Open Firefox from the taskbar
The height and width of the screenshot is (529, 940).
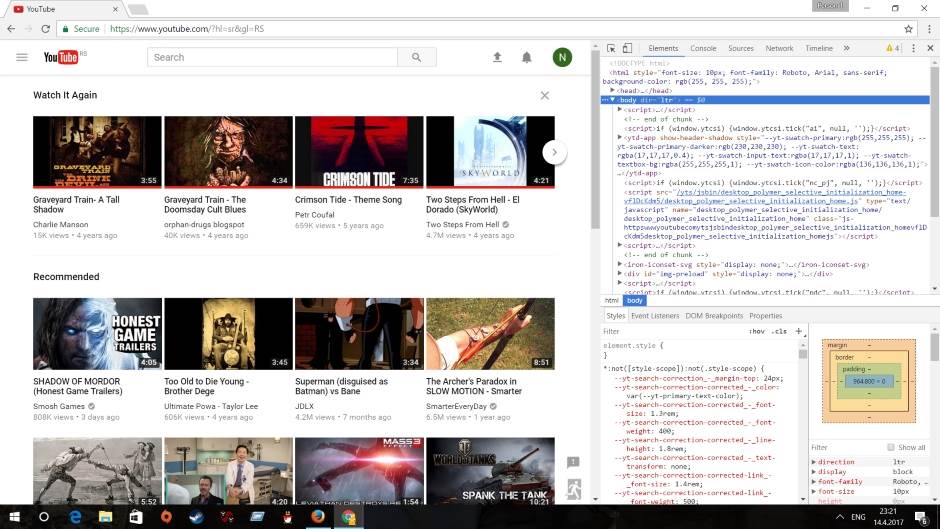click(318, 516)
